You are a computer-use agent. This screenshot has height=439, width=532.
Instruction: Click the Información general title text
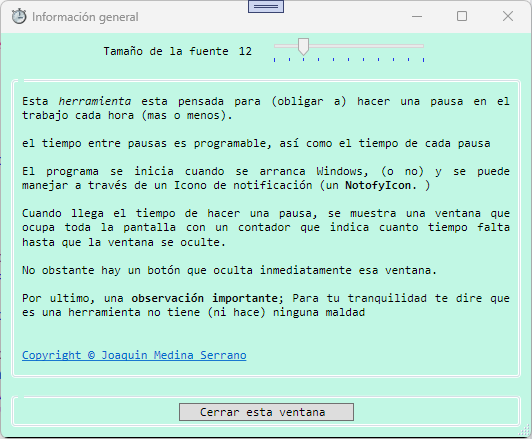85,17
